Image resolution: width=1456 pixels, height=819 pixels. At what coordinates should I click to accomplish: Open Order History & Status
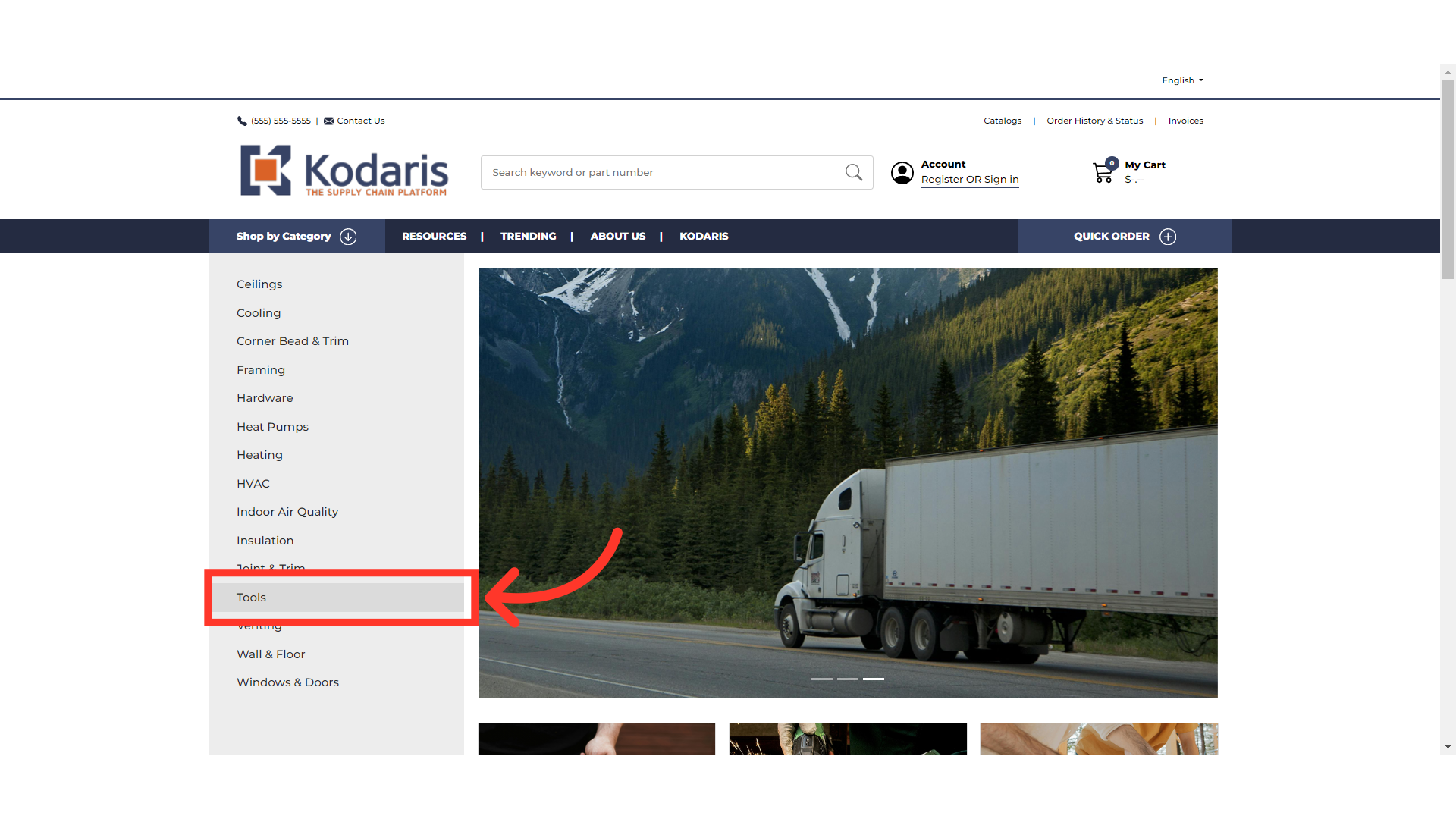[x=1094, y=121]
